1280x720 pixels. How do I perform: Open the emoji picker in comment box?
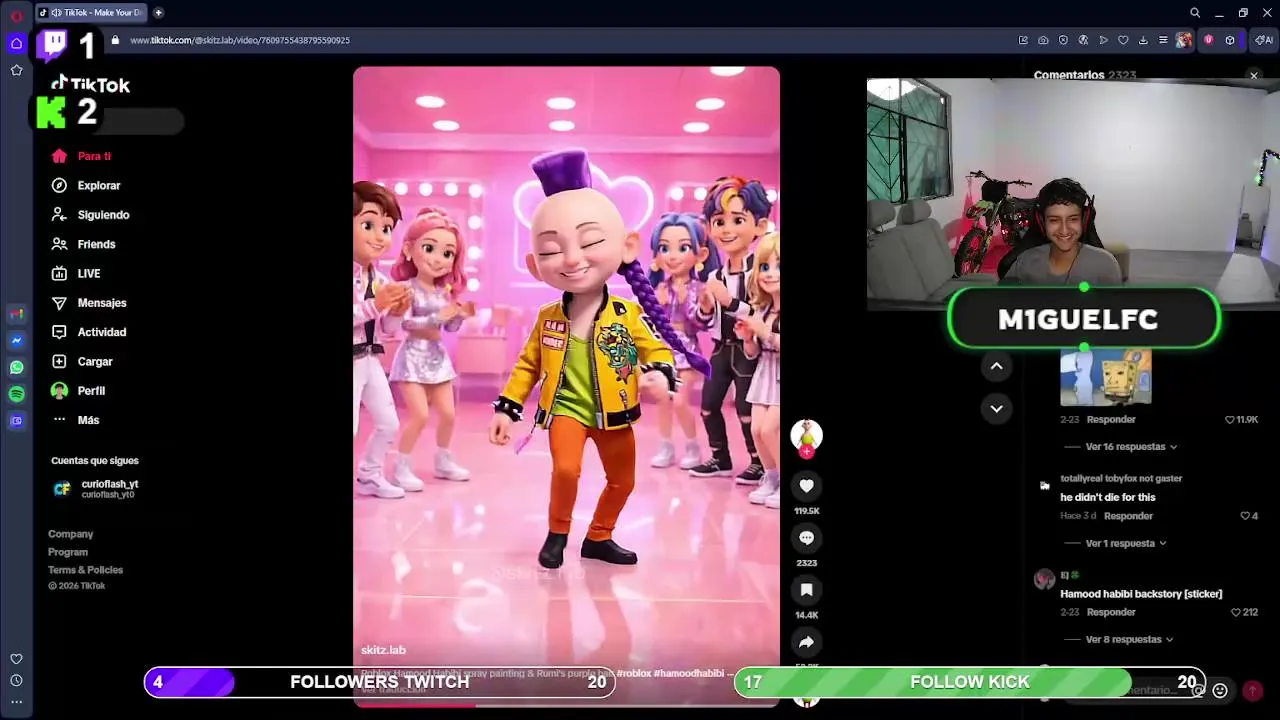coord(1220,690)
